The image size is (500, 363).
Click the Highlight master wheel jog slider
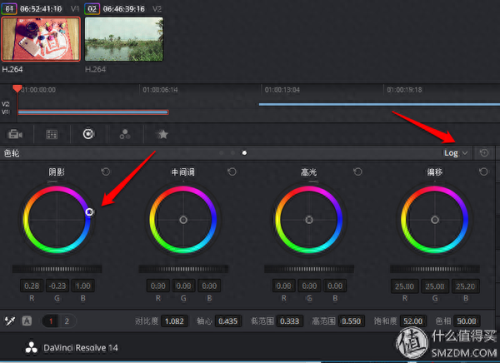pos(309,269)
